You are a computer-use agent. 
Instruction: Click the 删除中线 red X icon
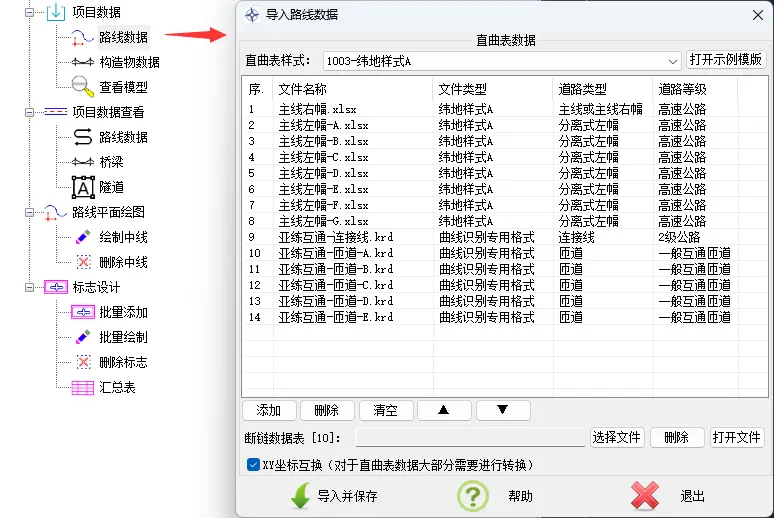[82, 262]
